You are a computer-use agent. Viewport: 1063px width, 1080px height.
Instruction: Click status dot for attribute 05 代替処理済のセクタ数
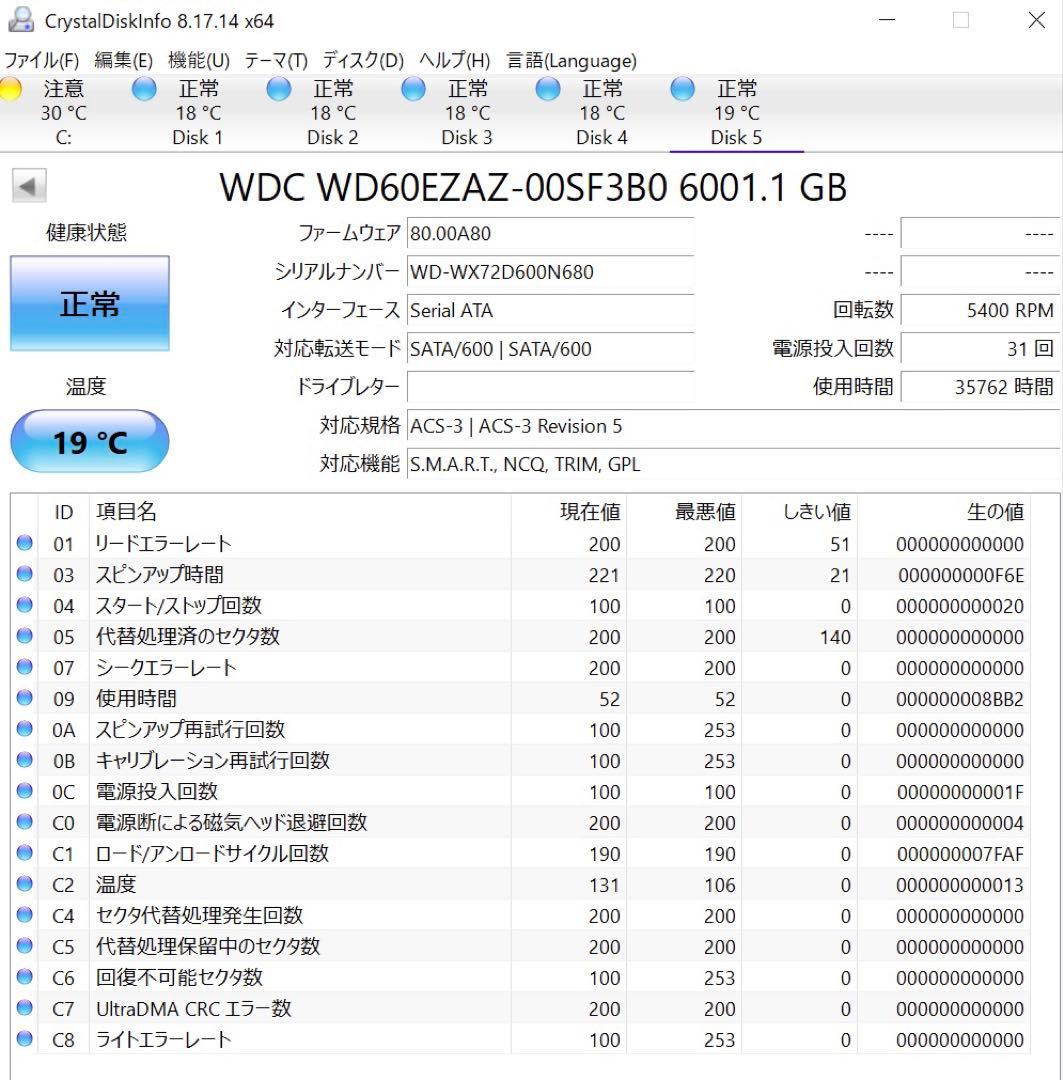25,636
